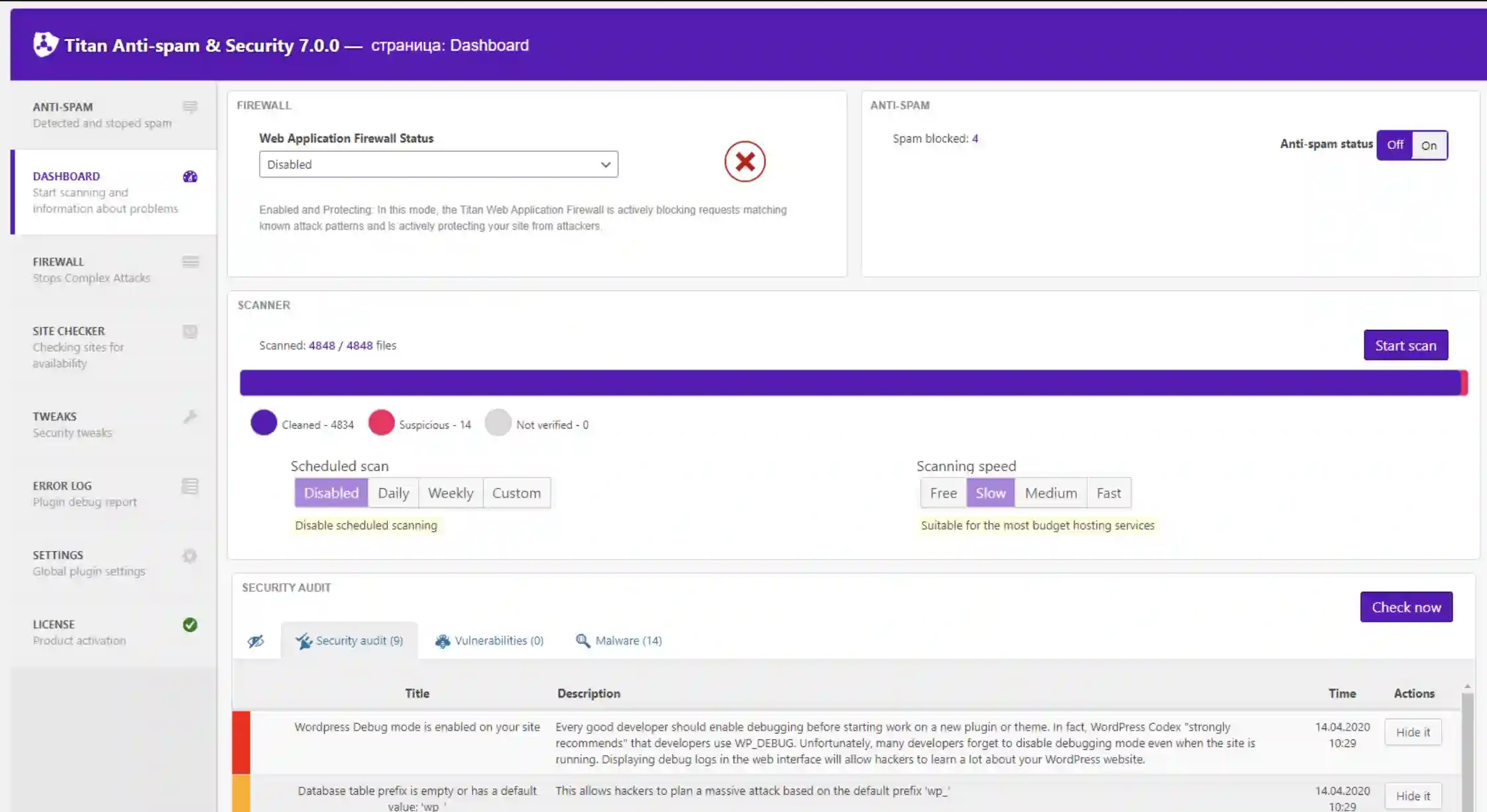Image resolution: width=1487 pixels, height=812 pixels.
Task: Choose Slow scanning speed
Action: tap(991, 493)
